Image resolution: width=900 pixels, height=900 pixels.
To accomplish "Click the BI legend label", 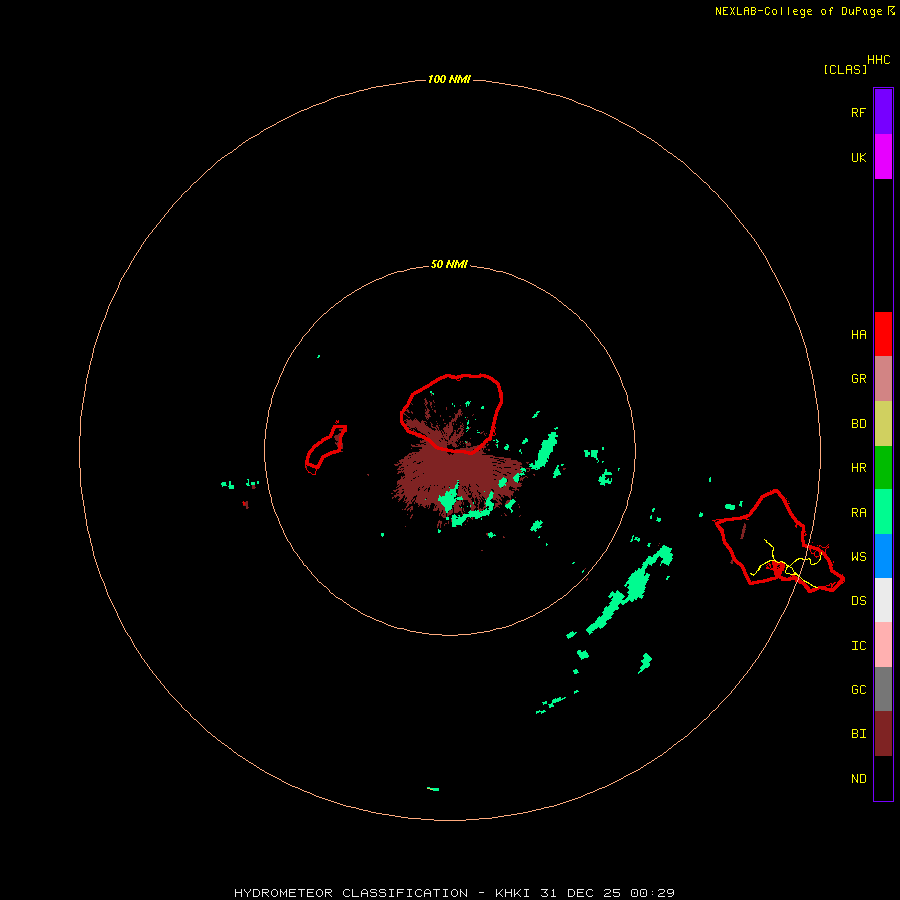I will click(x=858, y=734).
